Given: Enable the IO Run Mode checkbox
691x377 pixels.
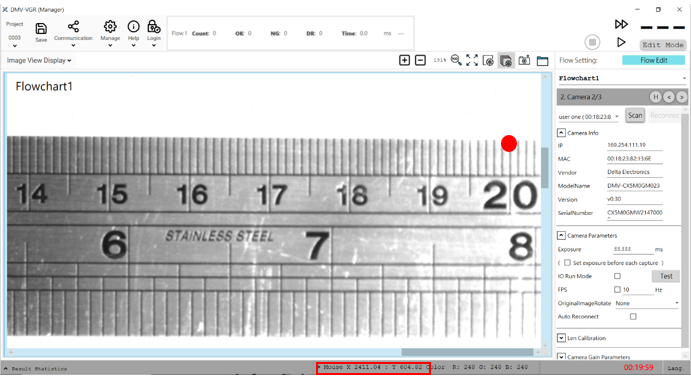Looking at the screenshot, I should tap(617, 276).
